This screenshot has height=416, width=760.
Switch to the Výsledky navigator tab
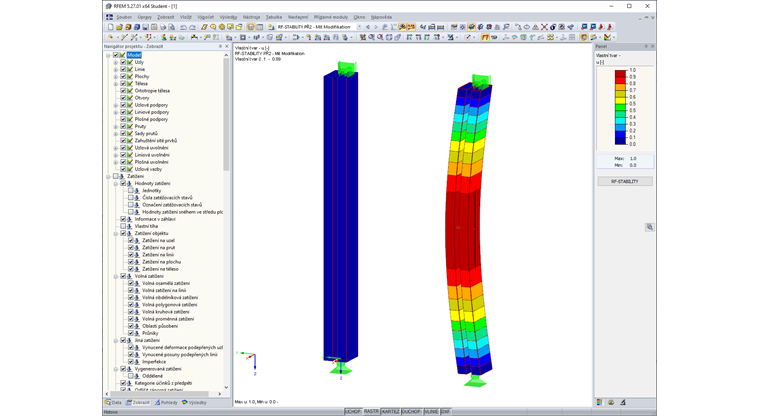(194, 402)
